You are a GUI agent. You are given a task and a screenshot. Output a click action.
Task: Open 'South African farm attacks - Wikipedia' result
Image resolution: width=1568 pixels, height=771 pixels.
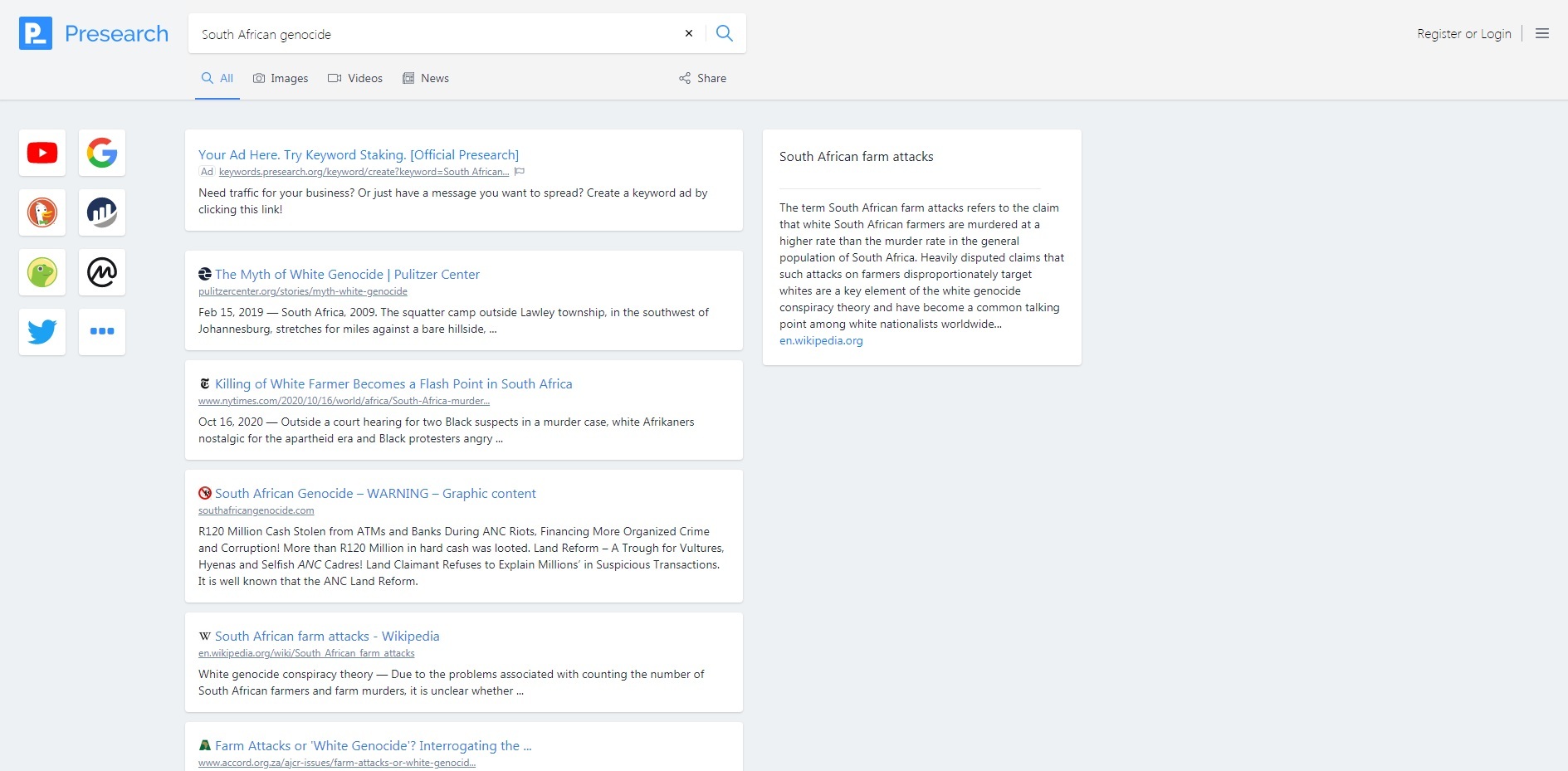[x=327, y=636]
